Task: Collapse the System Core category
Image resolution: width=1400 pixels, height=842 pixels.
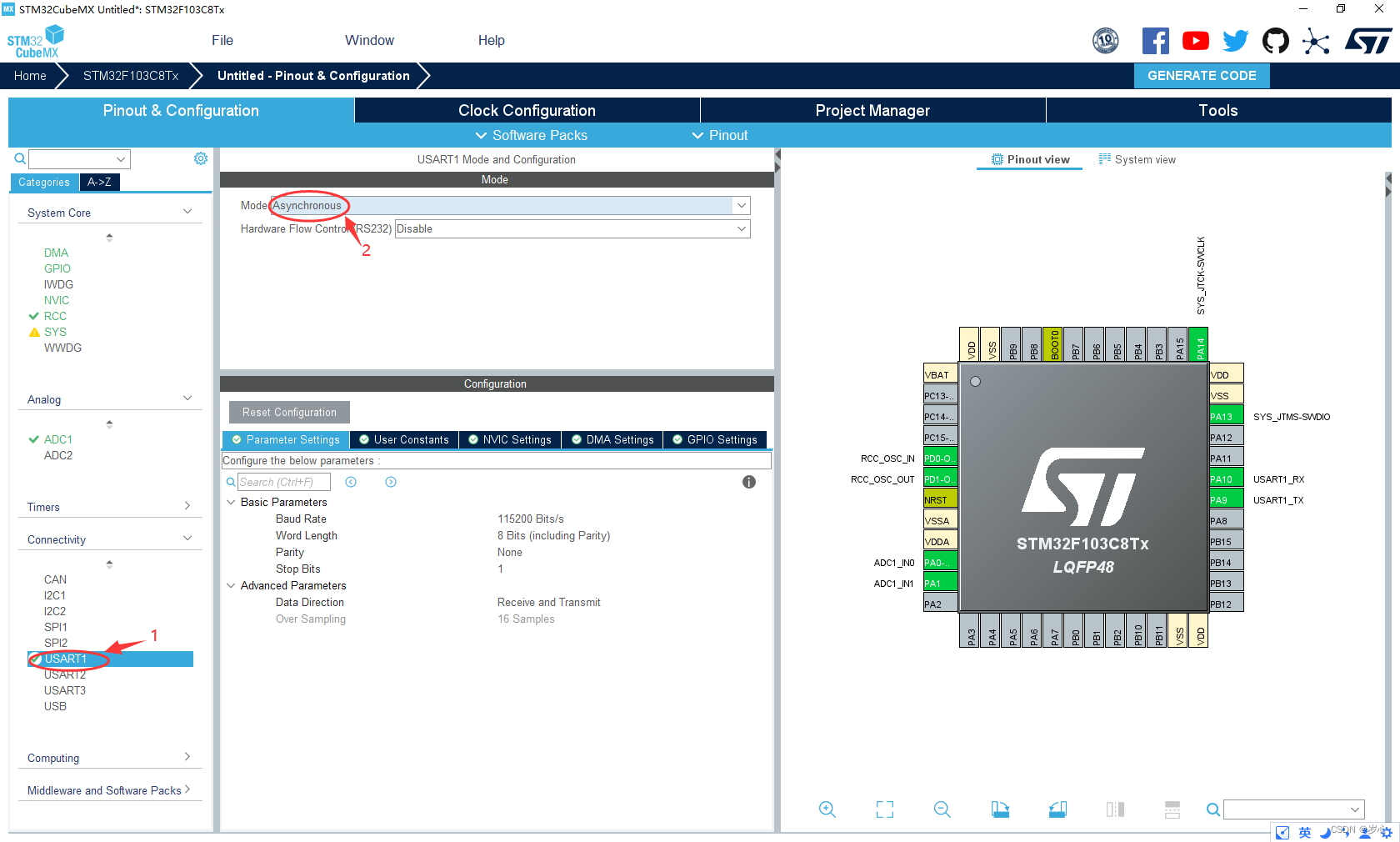Action: [187, 212]
